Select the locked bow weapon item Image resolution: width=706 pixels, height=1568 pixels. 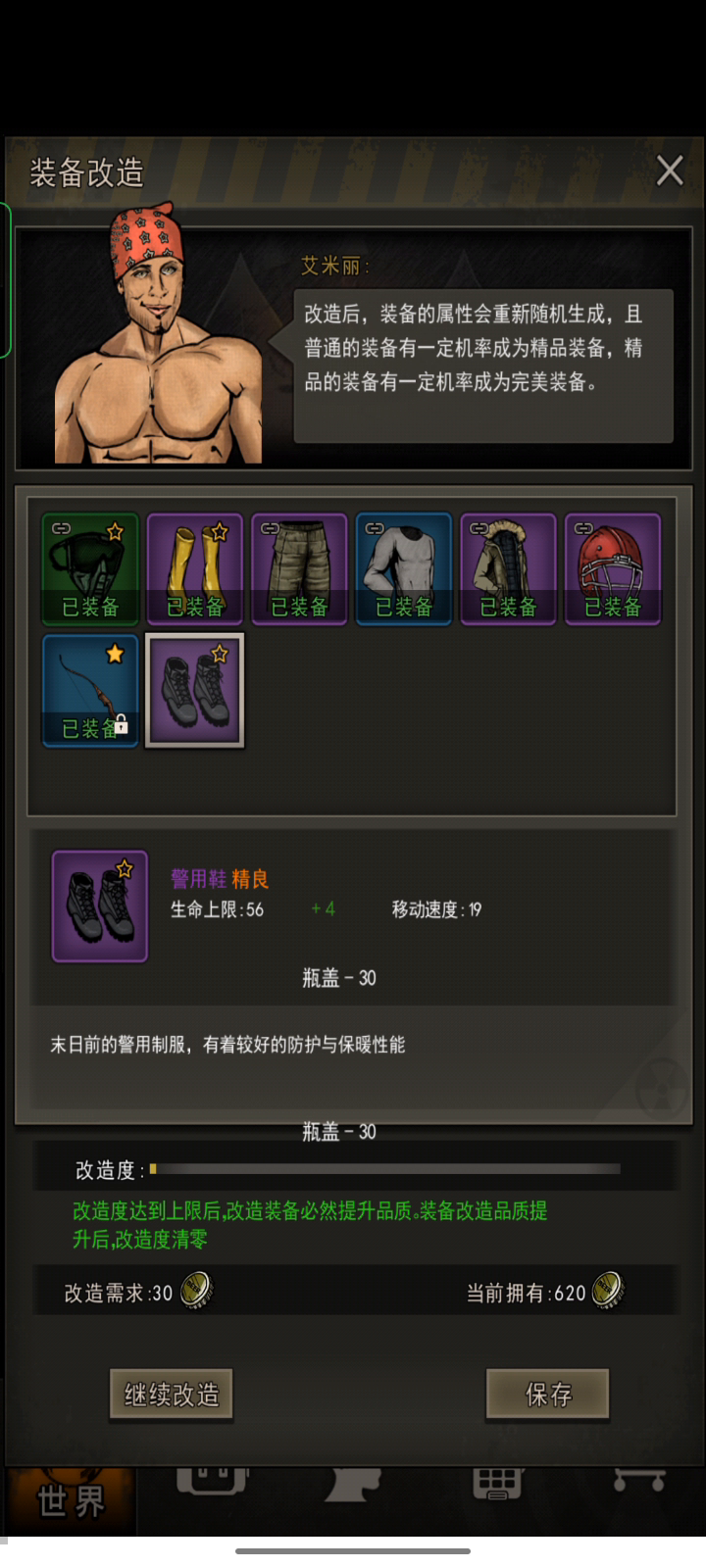[90, 690]
